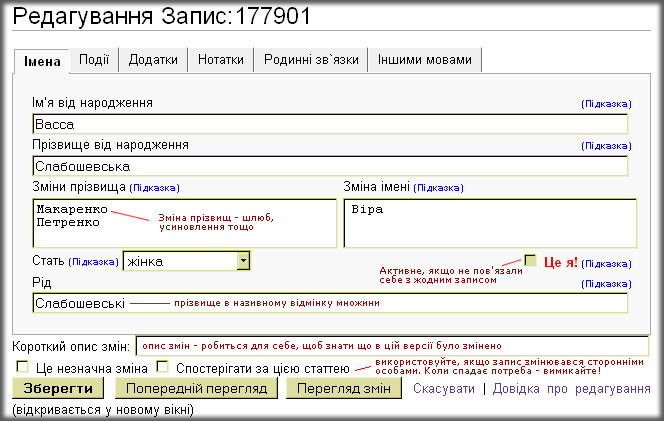Go to Родинні зв'язки tab

311,60
